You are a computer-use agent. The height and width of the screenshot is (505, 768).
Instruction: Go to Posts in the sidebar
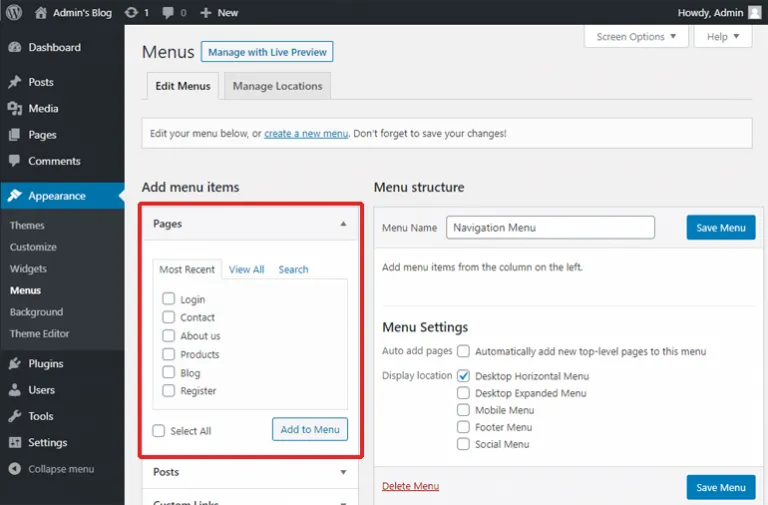click(x=41, y=82)
